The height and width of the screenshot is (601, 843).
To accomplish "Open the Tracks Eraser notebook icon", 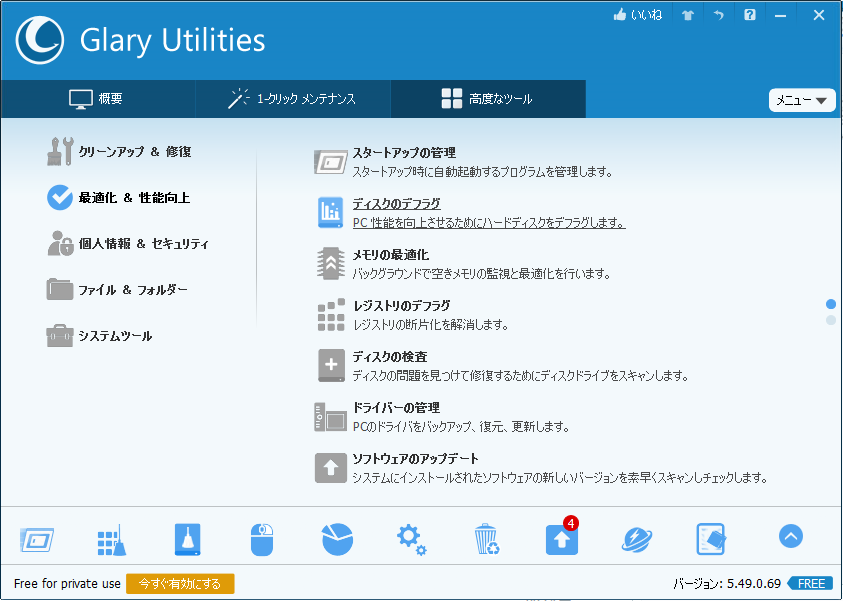I will point(711,539).
